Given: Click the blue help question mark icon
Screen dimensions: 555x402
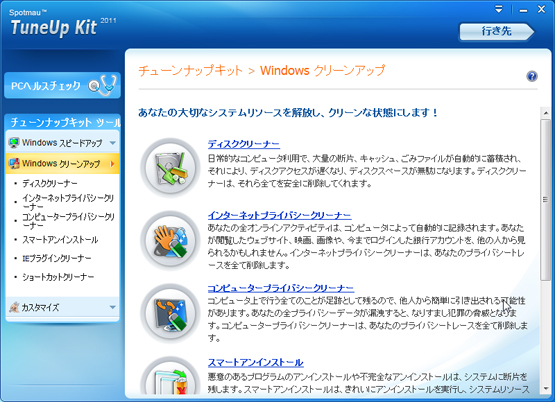Looking at the screenshot, I should (x=532, y=76).
